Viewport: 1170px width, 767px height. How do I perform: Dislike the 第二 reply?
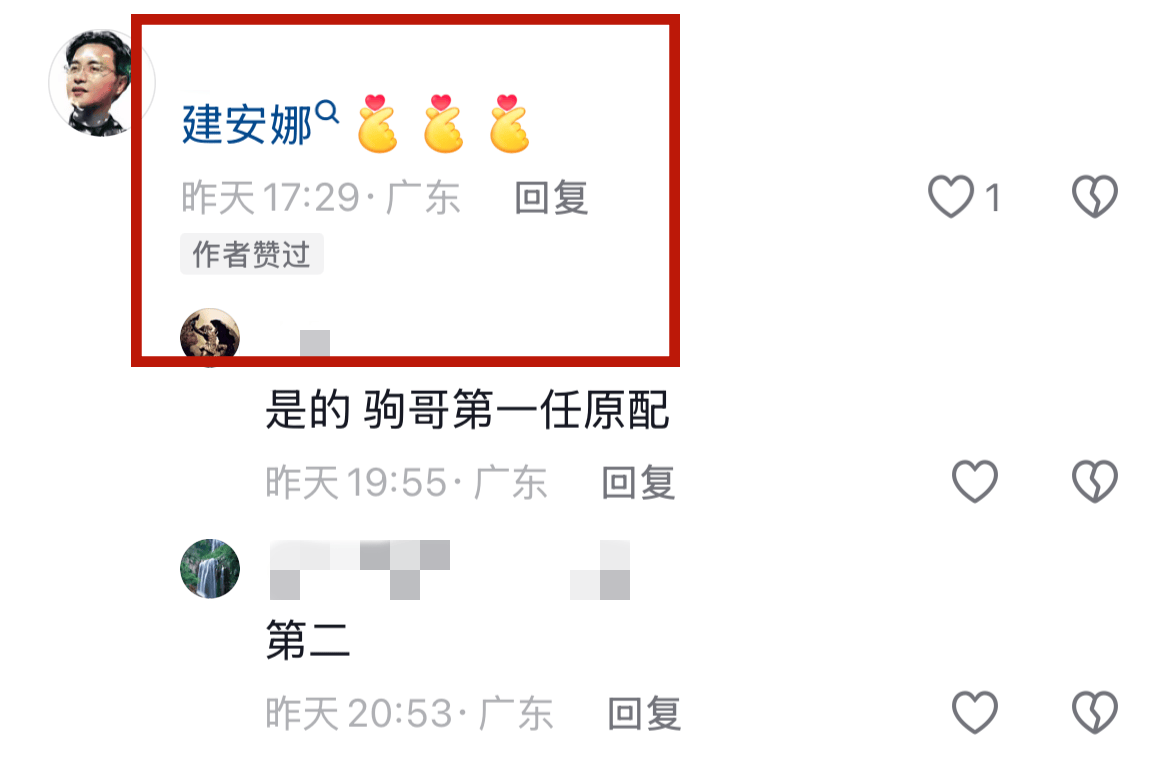(1095, 713)
